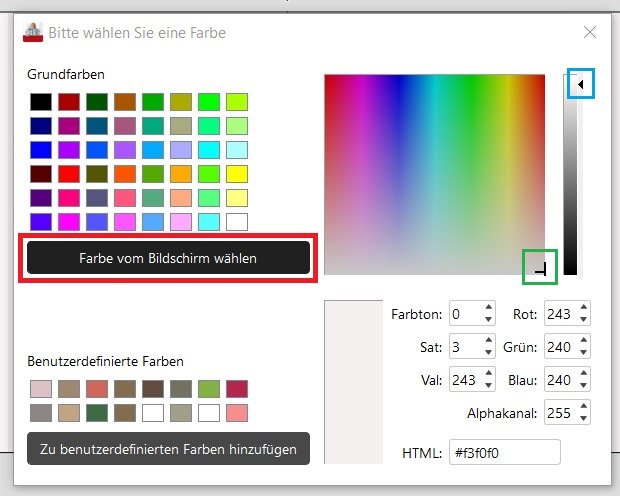Viewport: 620px width, 496px height.
Task: Close the color picker dialog
Action: click(590, 32)
